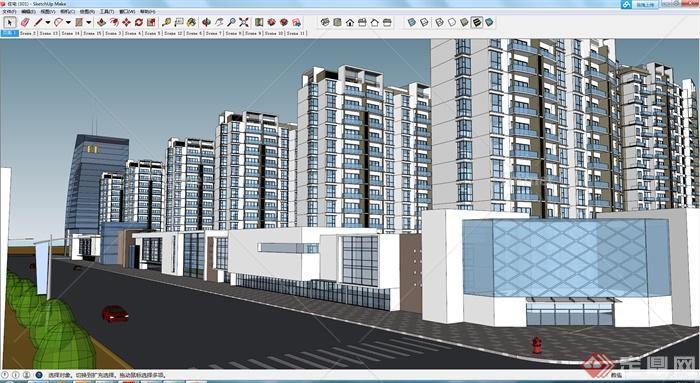Switch to the Scene 15 tab
This screenshot has width=700, height=383.
[92, 33]
